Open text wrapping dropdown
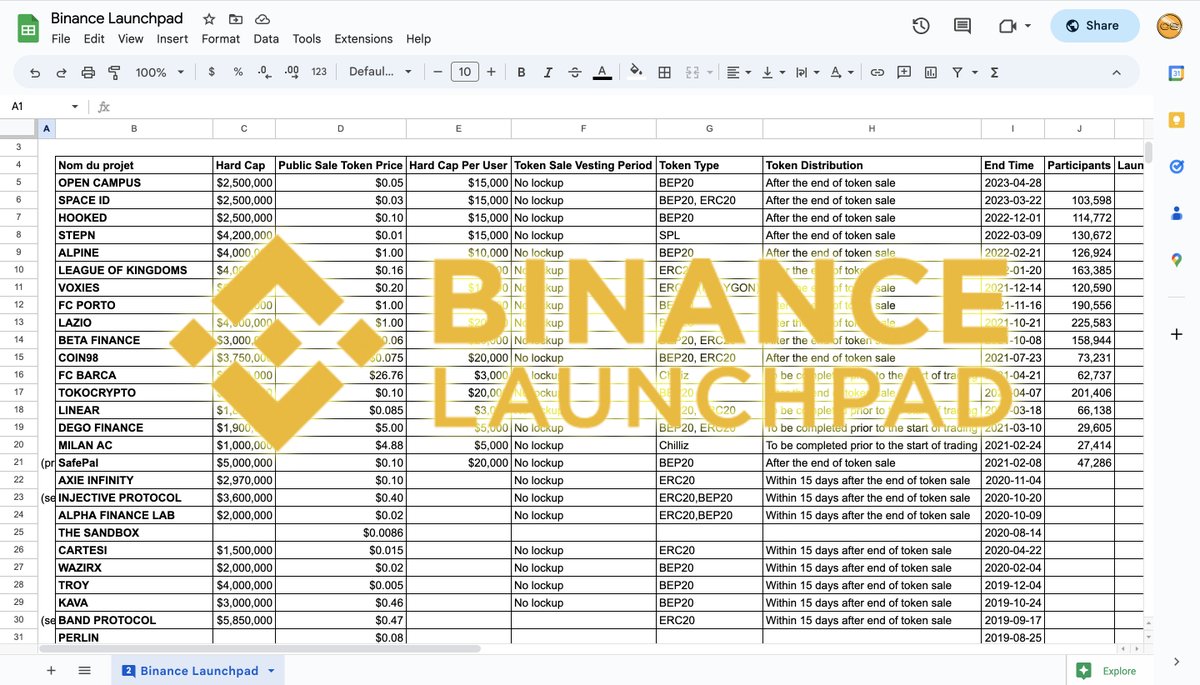This screenshot has height=685, width=1200. tap(807, 72)
